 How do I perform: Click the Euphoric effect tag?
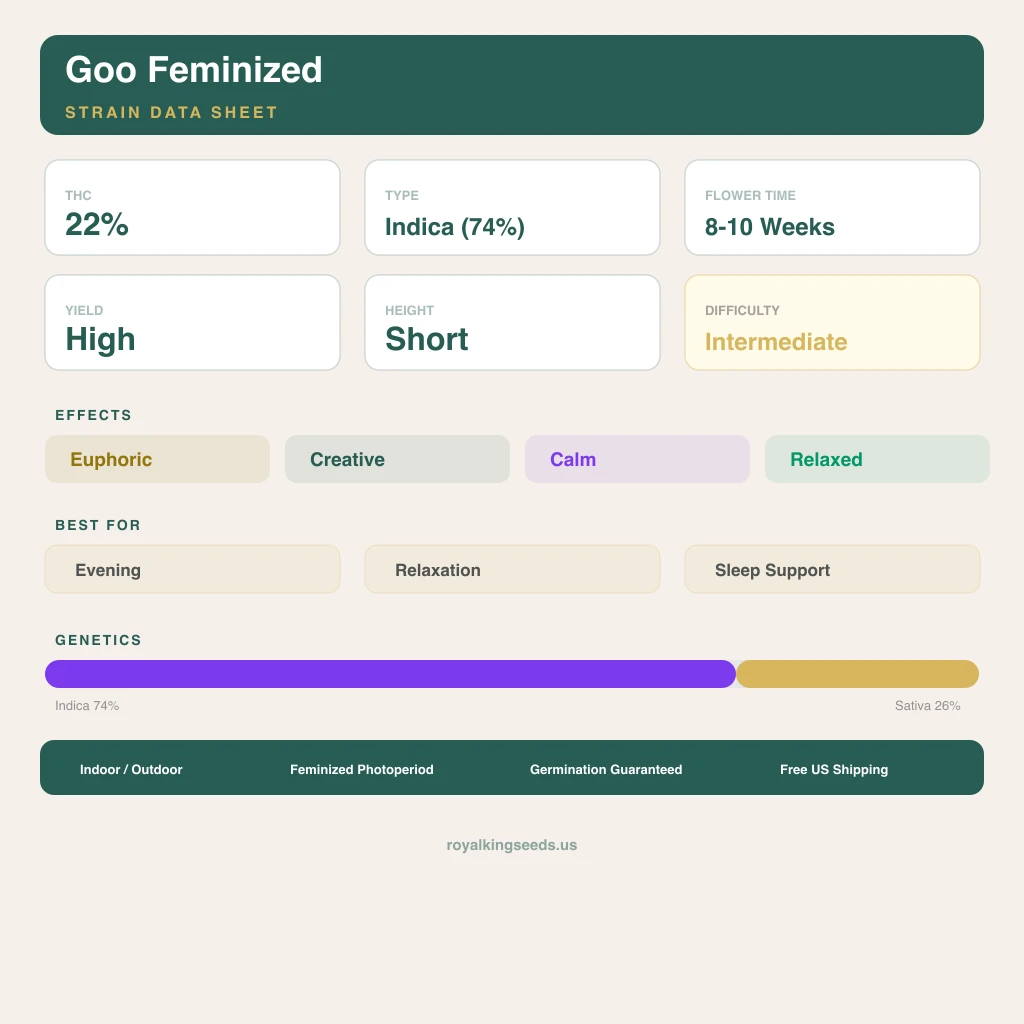(157, 459)
